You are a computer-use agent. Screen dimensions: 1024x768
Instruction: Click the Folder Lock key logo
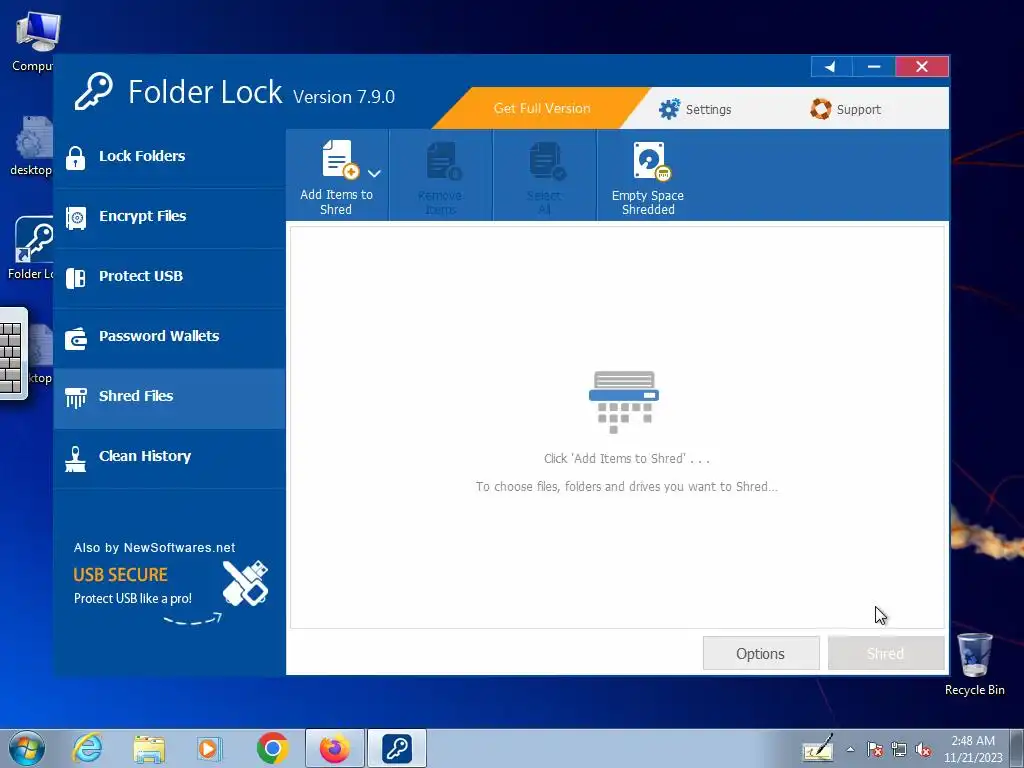point(93,91)
